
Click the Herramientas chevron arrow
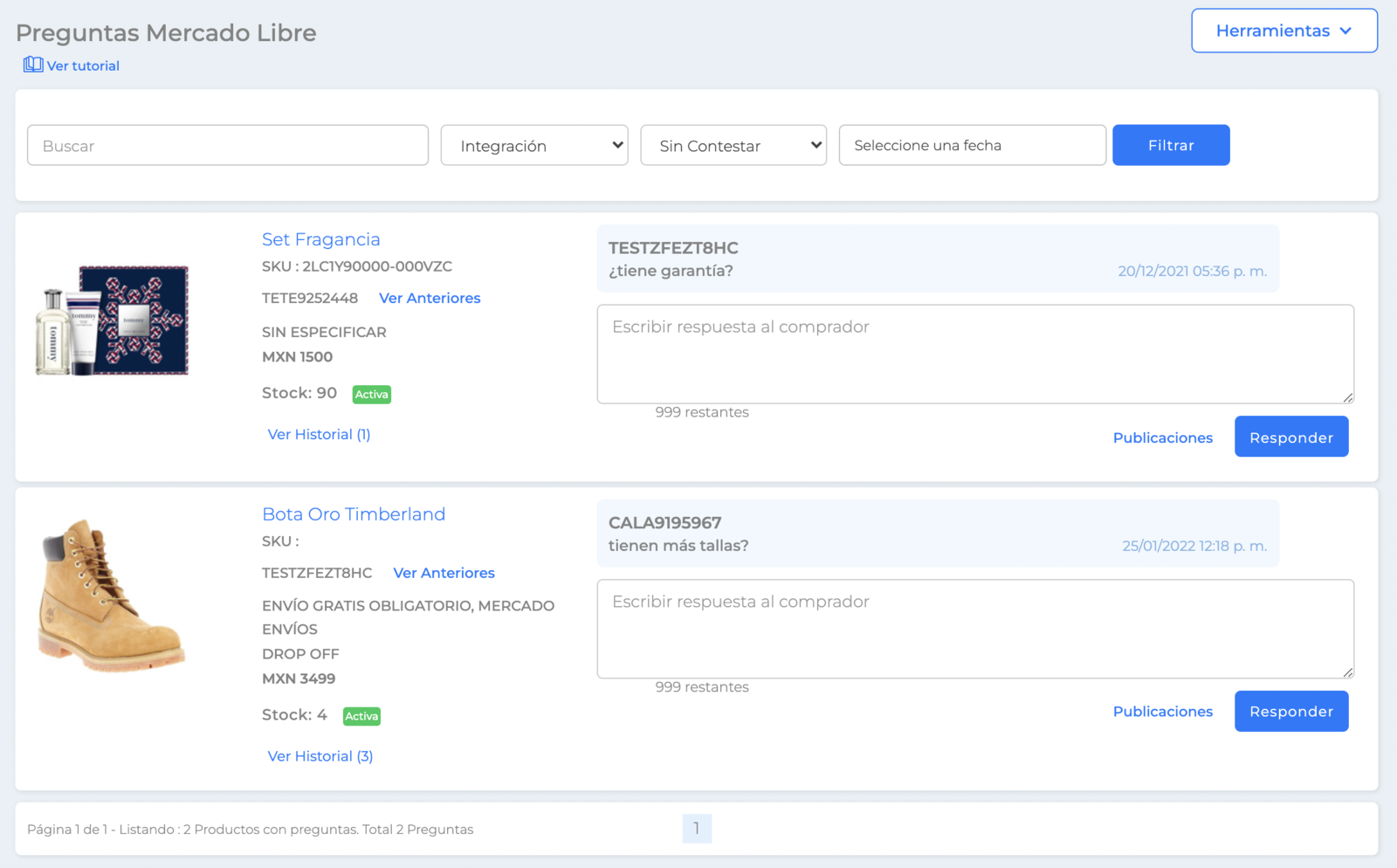point(1345,31)
